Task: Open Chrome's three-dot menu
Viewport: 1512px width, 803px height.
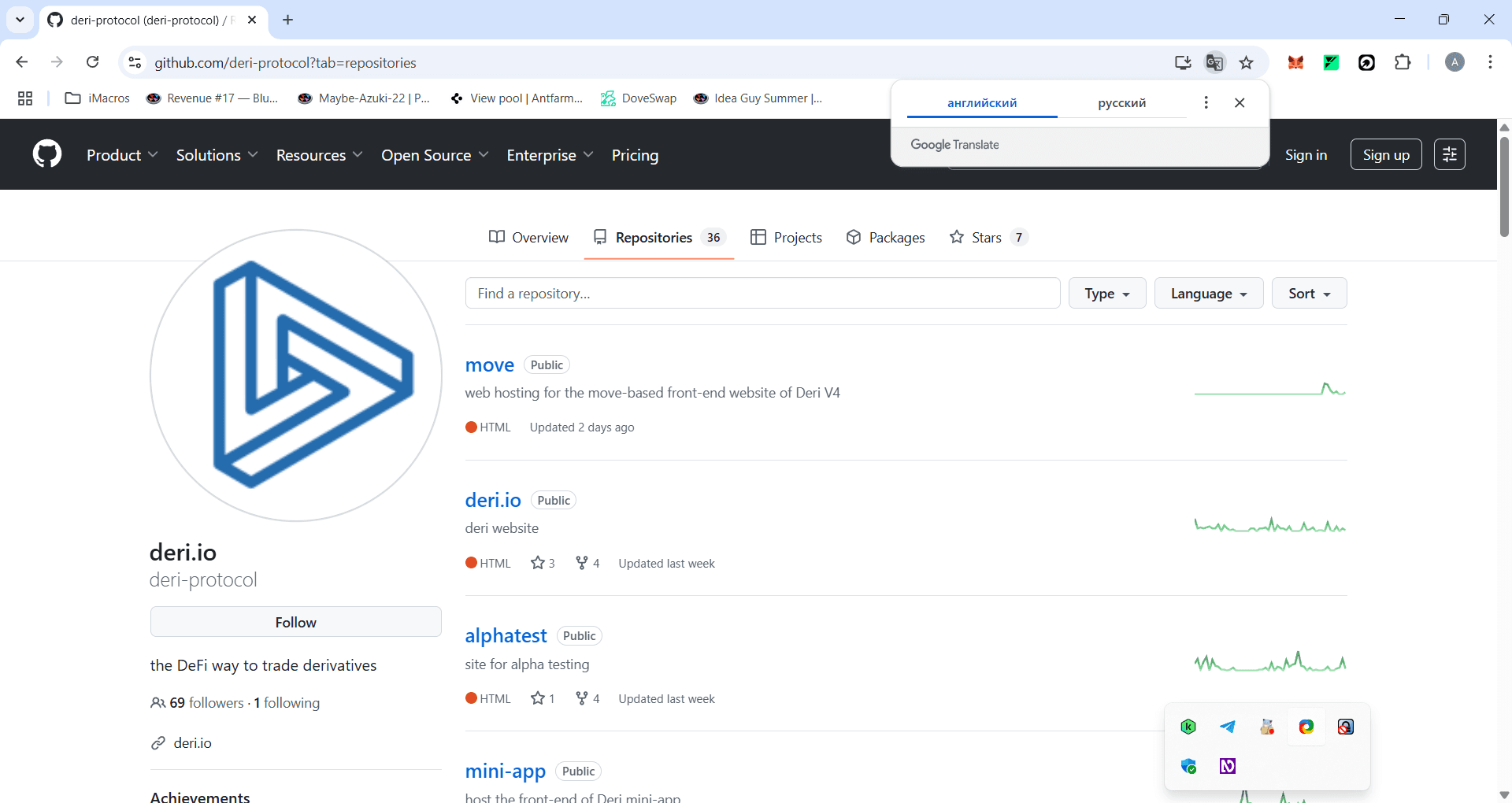Action: (1491, 63)
